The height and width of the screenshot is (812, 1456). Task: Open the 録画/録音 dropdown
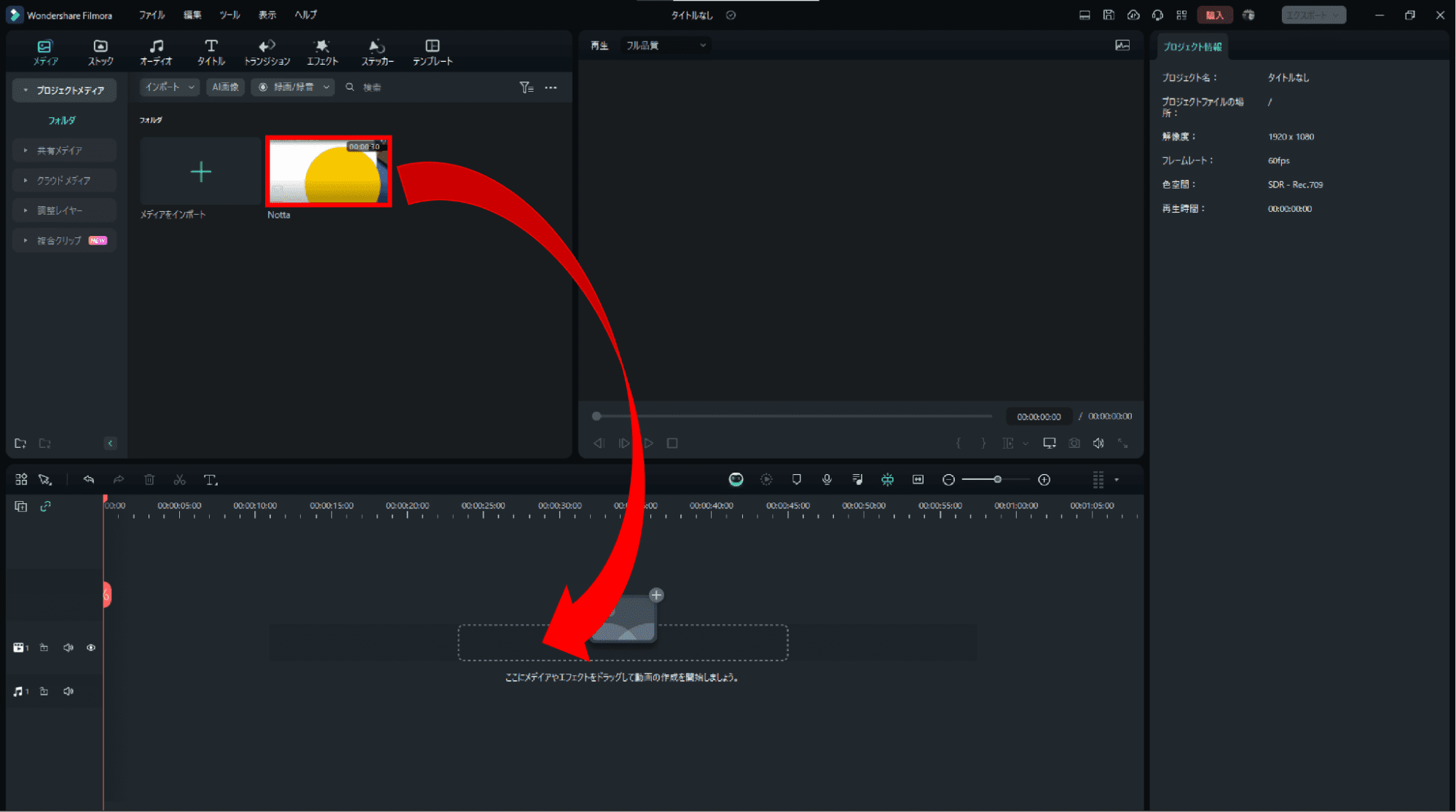pyautogui.click(x=293, y=87)
